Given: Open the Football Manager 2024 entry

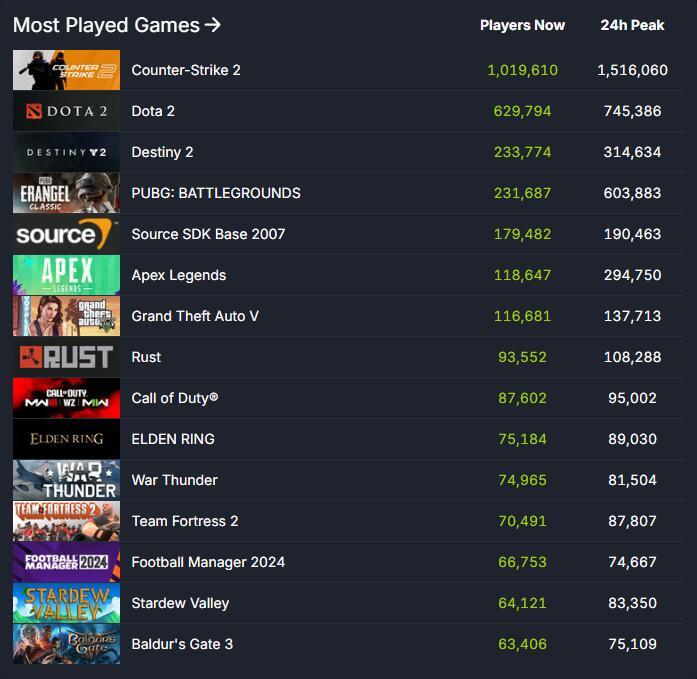Looking at the screenshot, I should click(x=208, y=562).
